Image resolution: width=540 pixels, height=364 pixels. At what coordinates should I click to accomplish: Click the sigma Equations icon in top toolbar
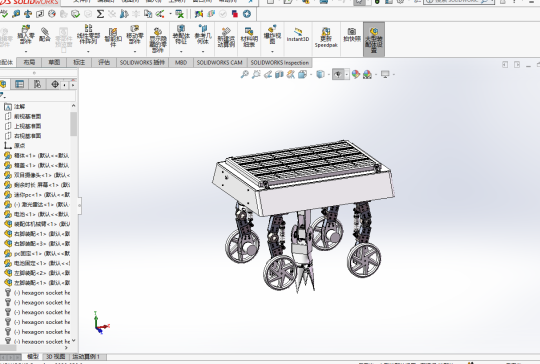pyautogui.click(x=100, y=14)
